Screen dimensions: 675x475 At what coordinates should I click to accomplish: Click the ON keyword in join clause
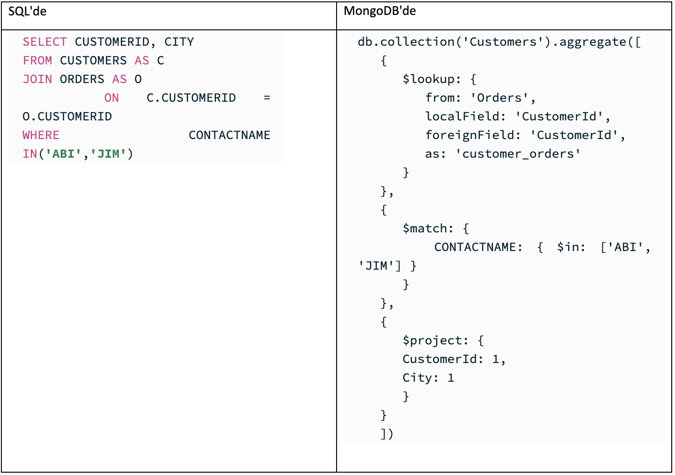pos(111,98)
